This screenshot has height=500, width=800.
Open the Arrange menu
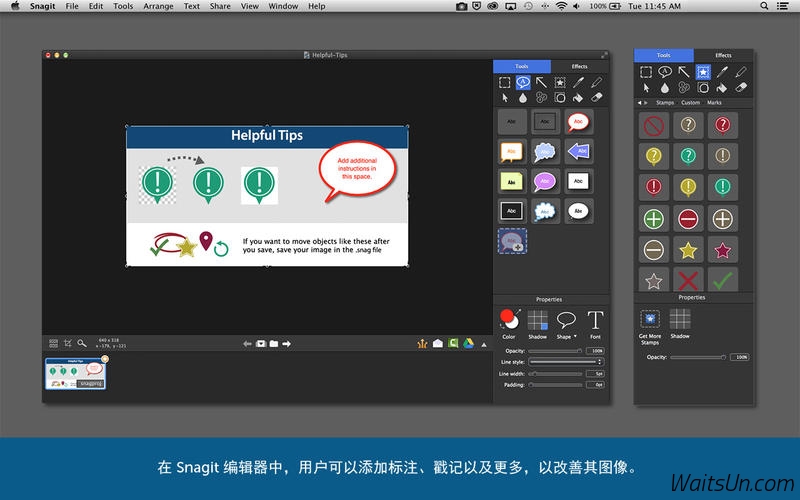(x=158, y=6)
